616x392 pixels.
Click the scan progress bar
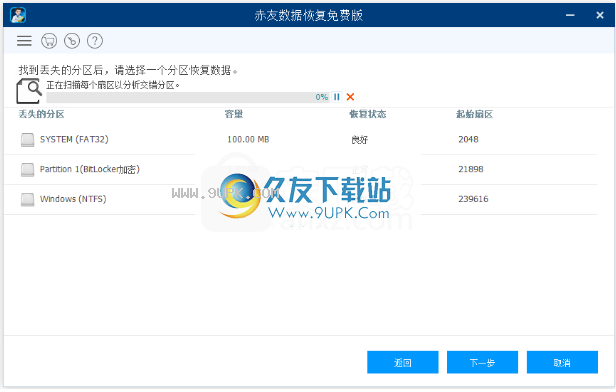188,97
